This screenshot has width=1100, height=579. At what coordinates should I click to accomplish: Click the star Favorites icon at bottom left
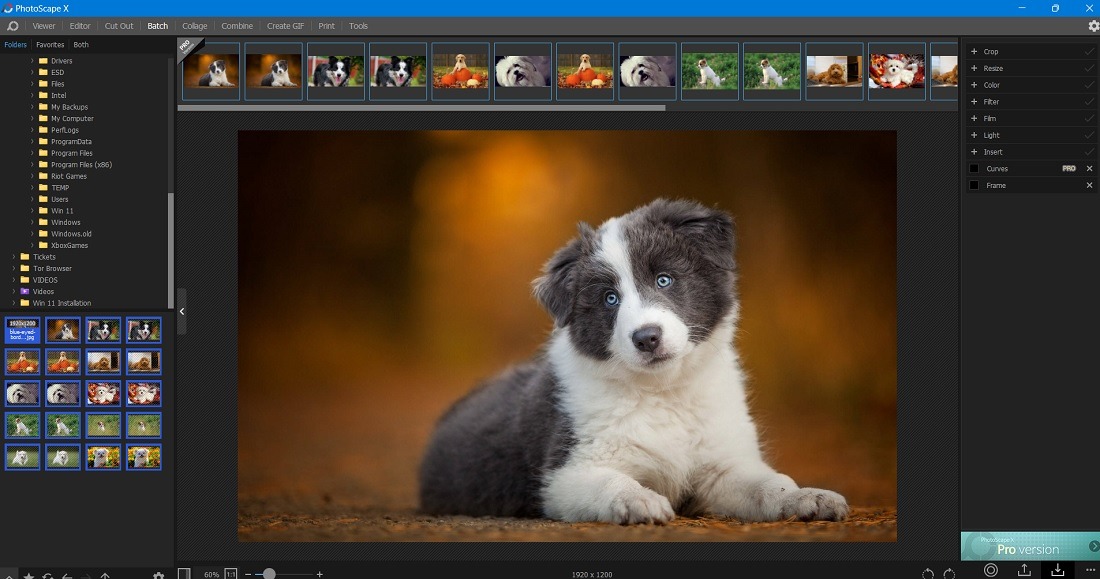tap(30, 574)
